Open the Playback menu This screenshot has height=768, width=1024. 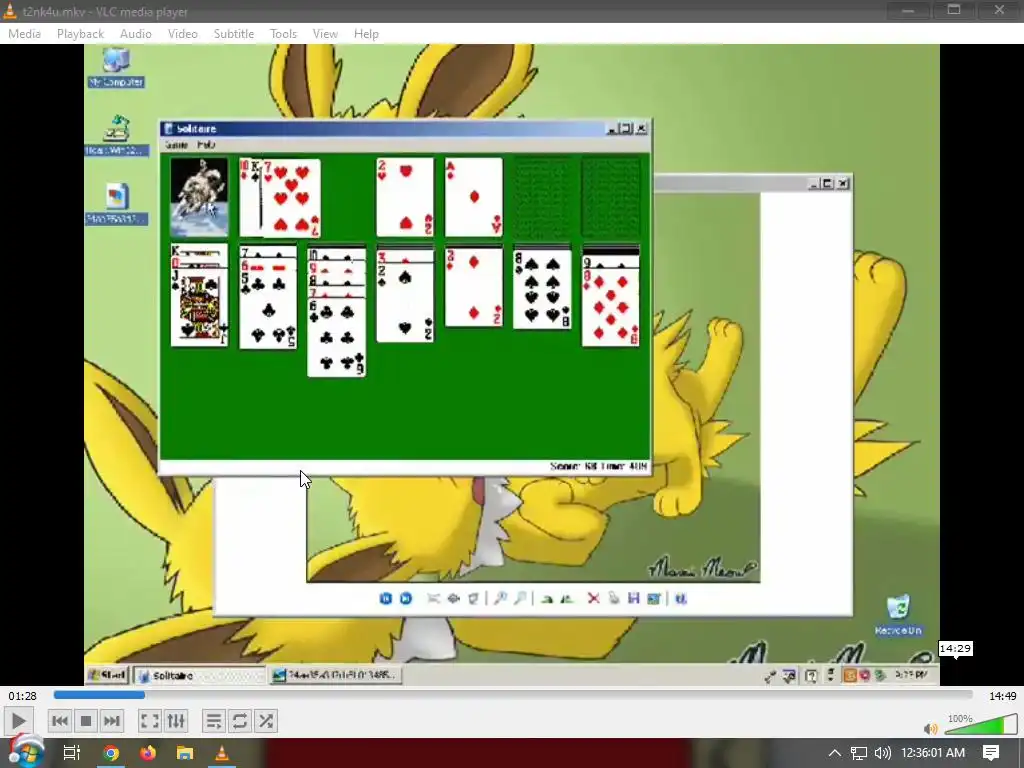click(80, 34)
